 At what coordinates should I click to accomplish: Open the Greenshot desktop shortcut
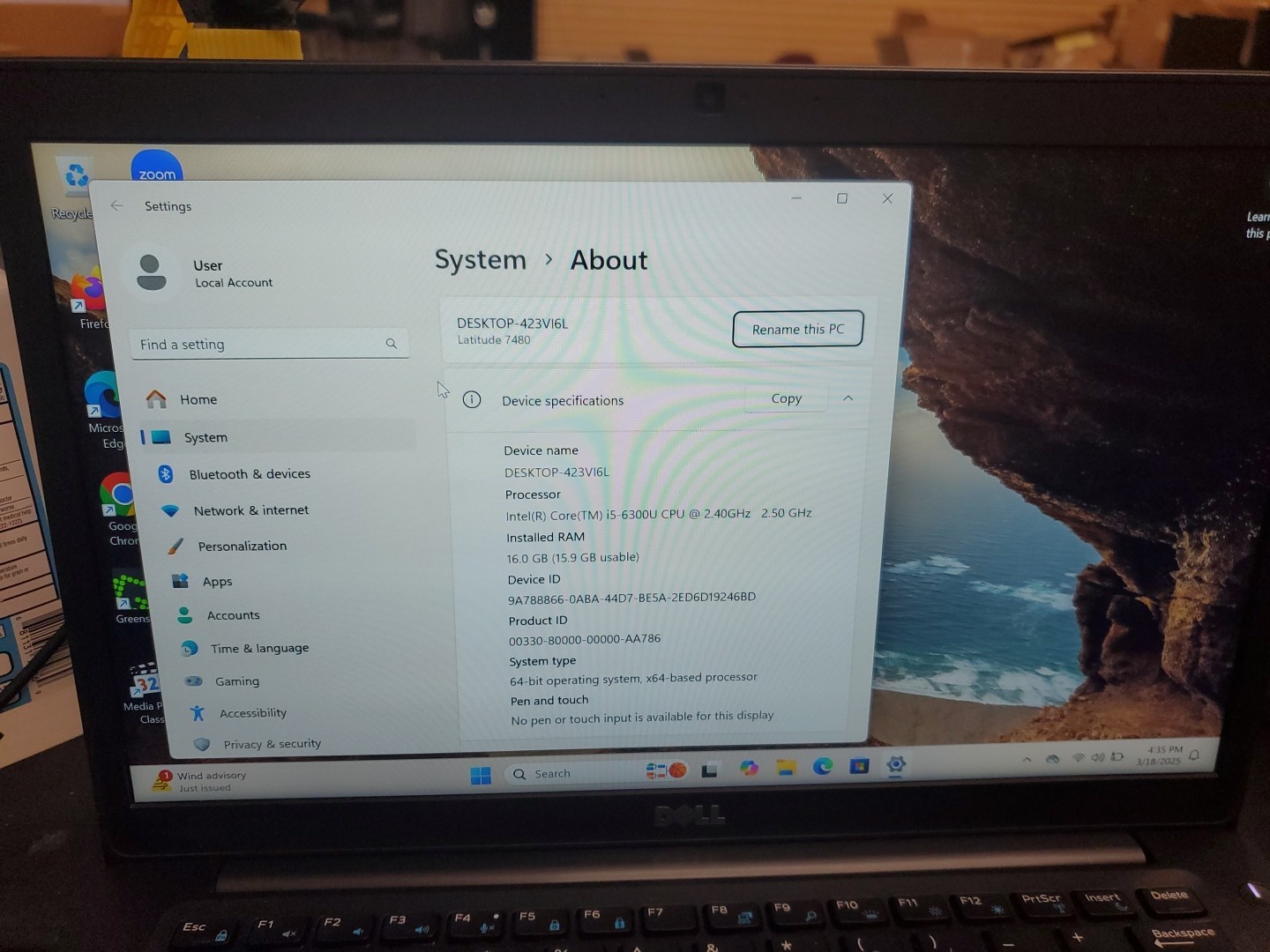[x=131, y=599]
